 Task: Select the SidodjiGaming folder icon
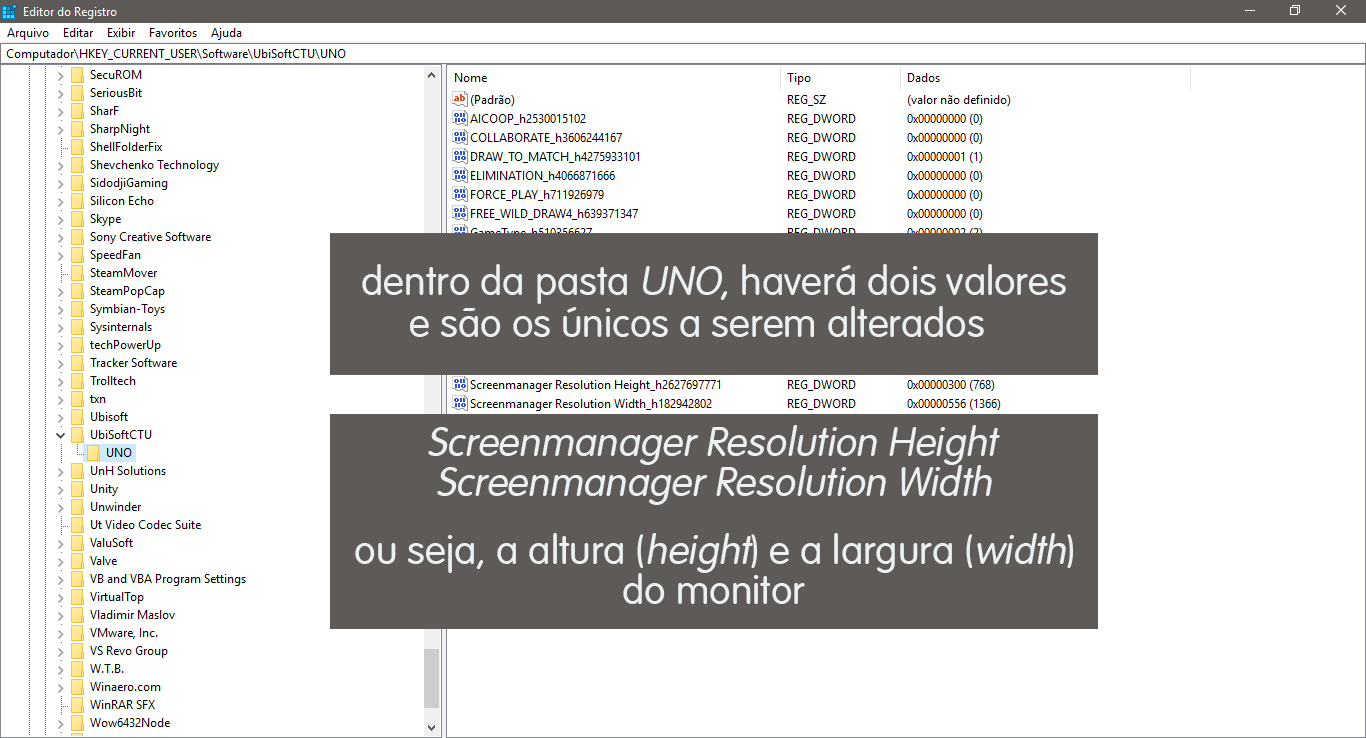point(77,183)
